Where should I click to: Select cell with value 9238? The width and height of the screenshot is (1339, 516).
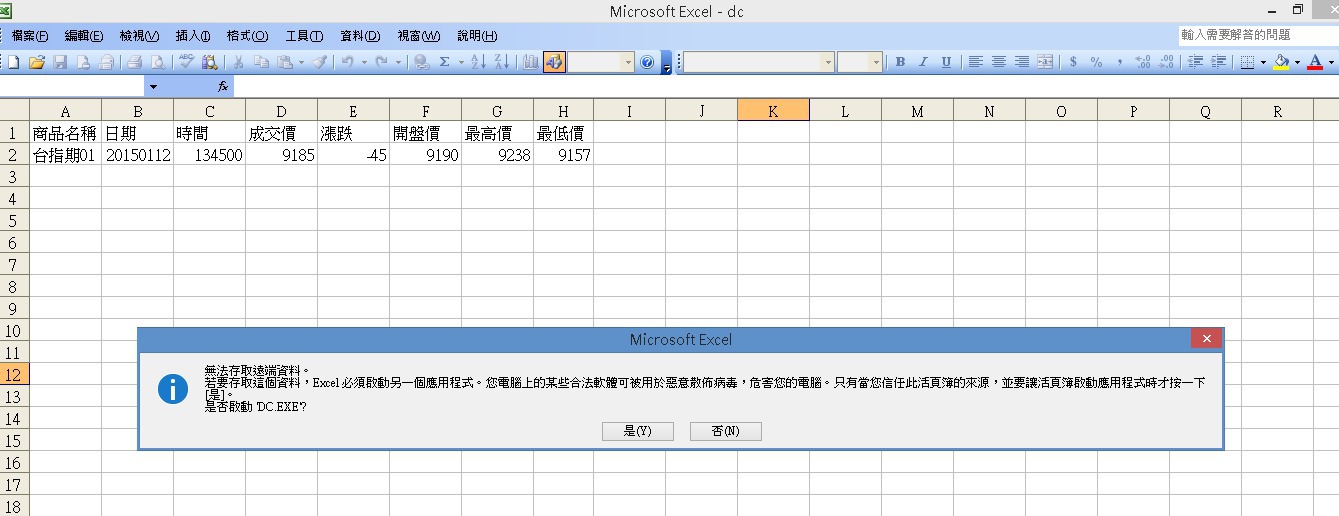click(x=497, y=155)
